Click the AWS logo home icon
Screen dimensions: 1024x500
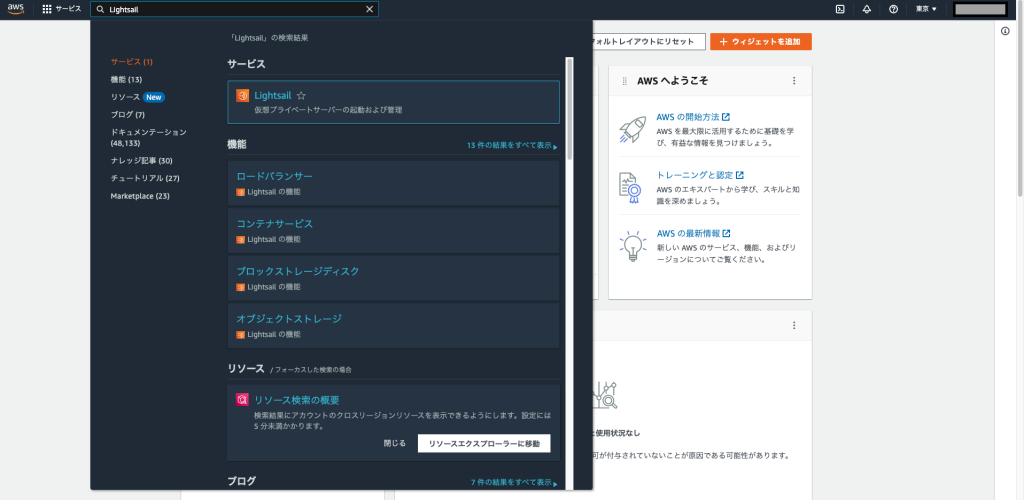tap(17, 9)
